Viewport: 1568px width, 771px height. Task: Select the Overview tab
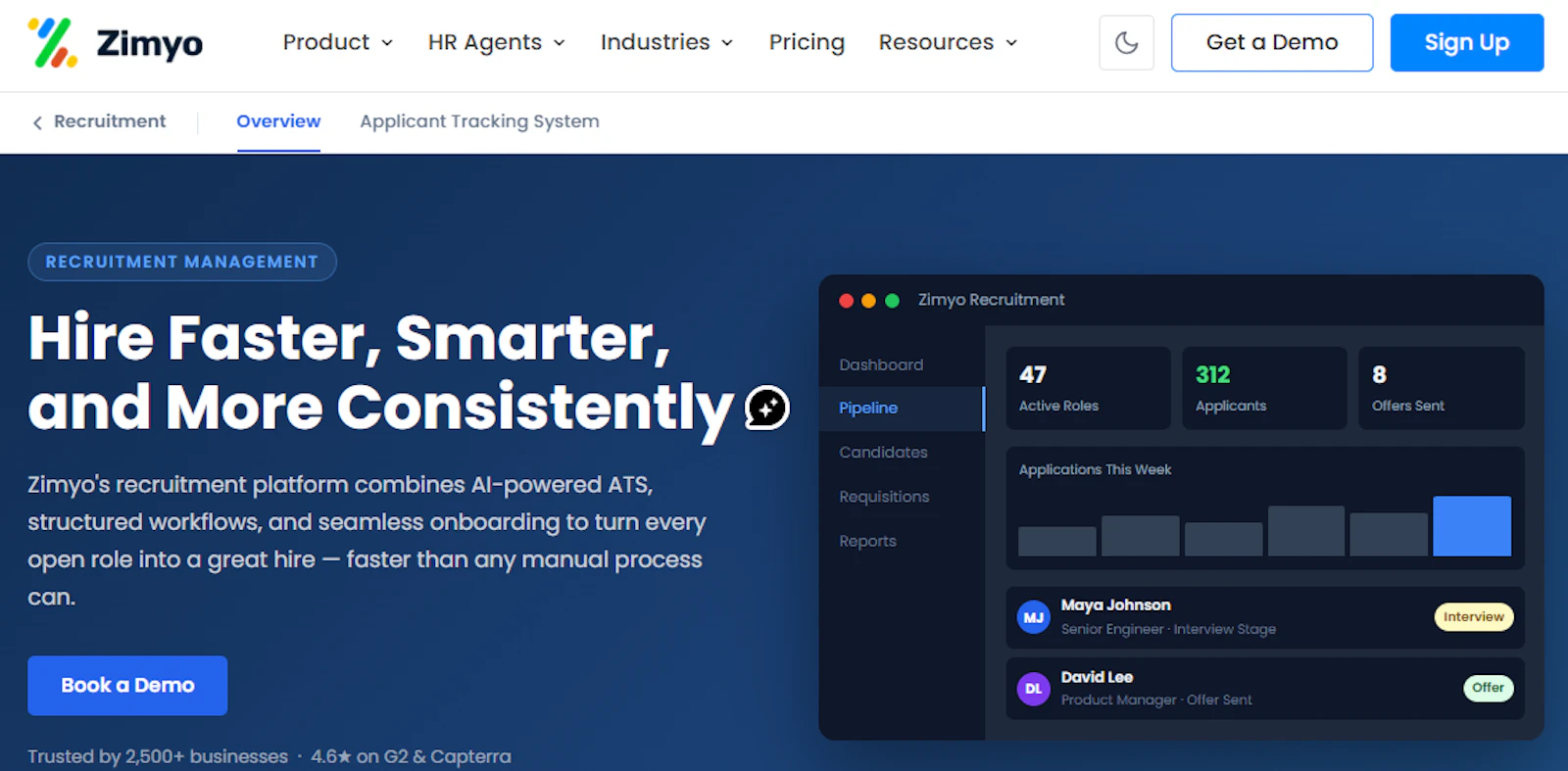(x=278, y=121)
